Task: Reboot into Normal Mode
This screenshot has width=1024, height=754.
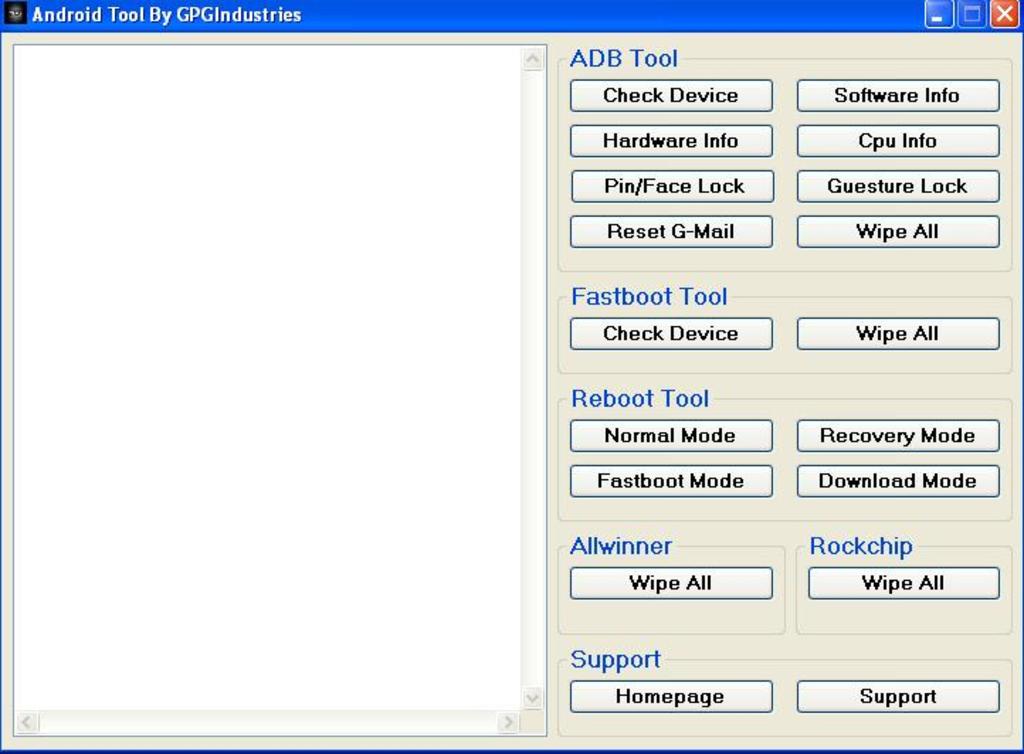Action: tap(671, 435)
